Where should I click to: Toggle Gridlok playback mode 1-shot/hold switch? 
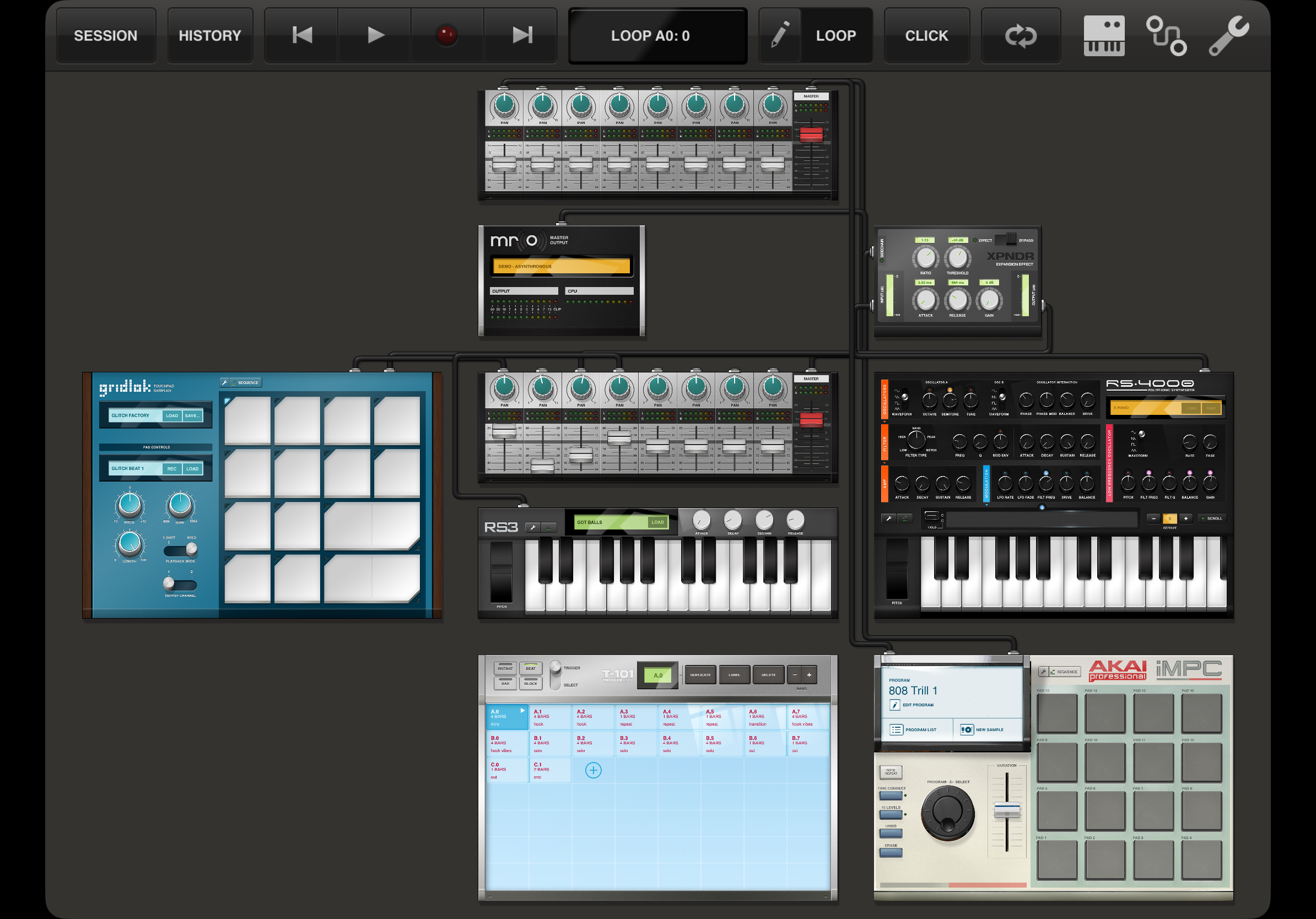(181, 549)
